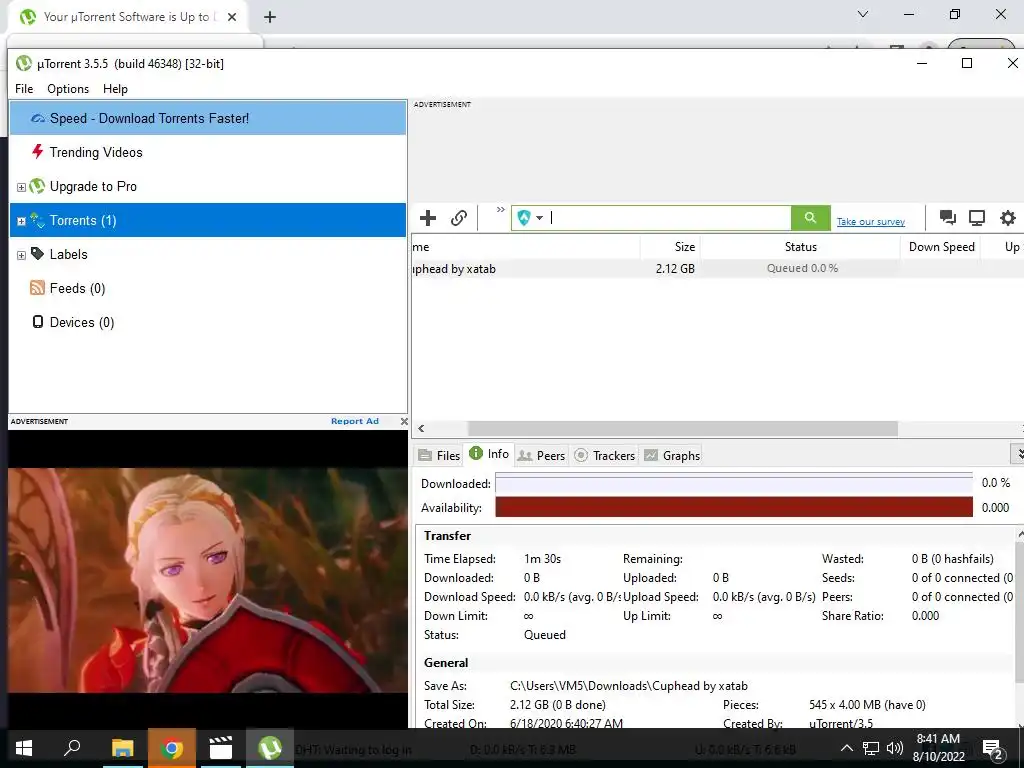Expand the hidden toolbar chevron overflow
1024x768 pixels.
(500, 210)
